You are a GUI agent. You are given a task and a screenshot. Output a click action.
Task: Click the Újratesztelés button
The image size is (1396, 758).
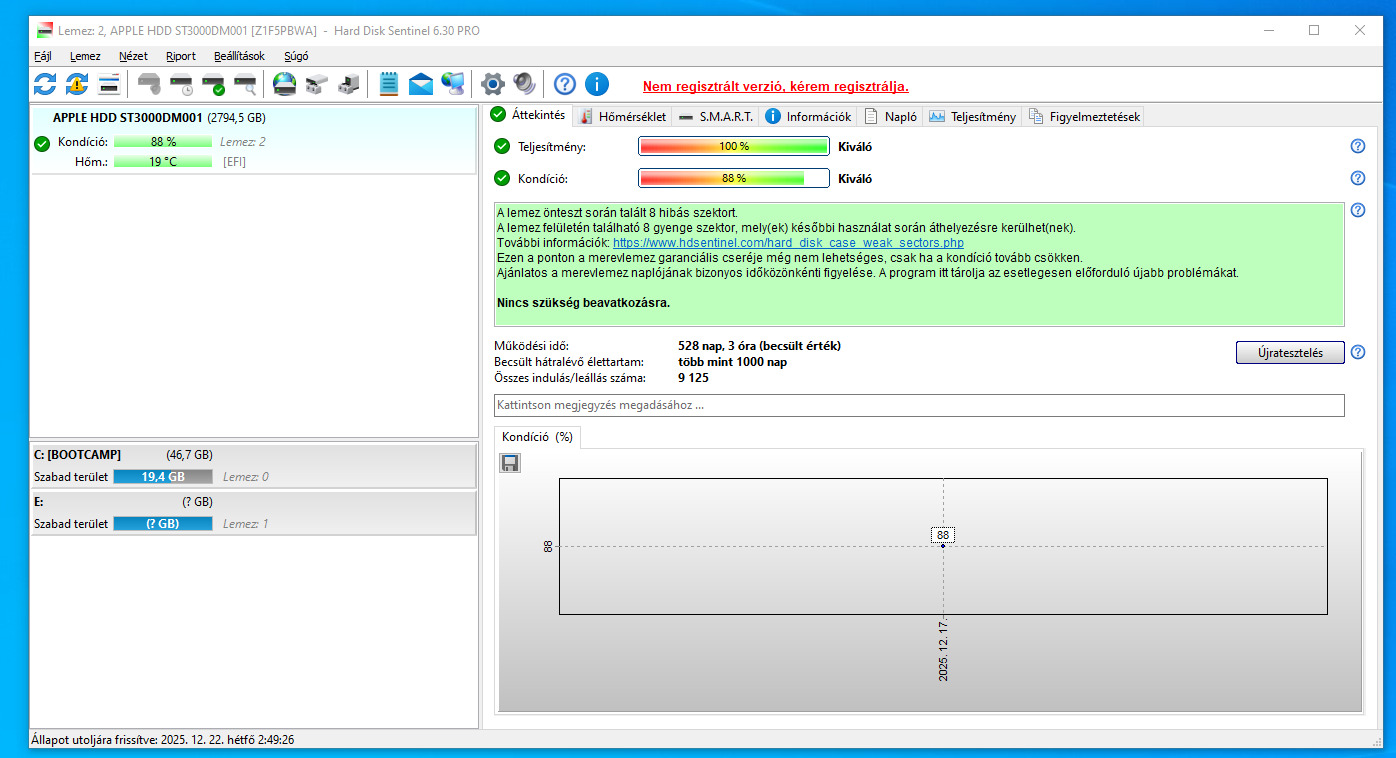(x=1290, y=352)
